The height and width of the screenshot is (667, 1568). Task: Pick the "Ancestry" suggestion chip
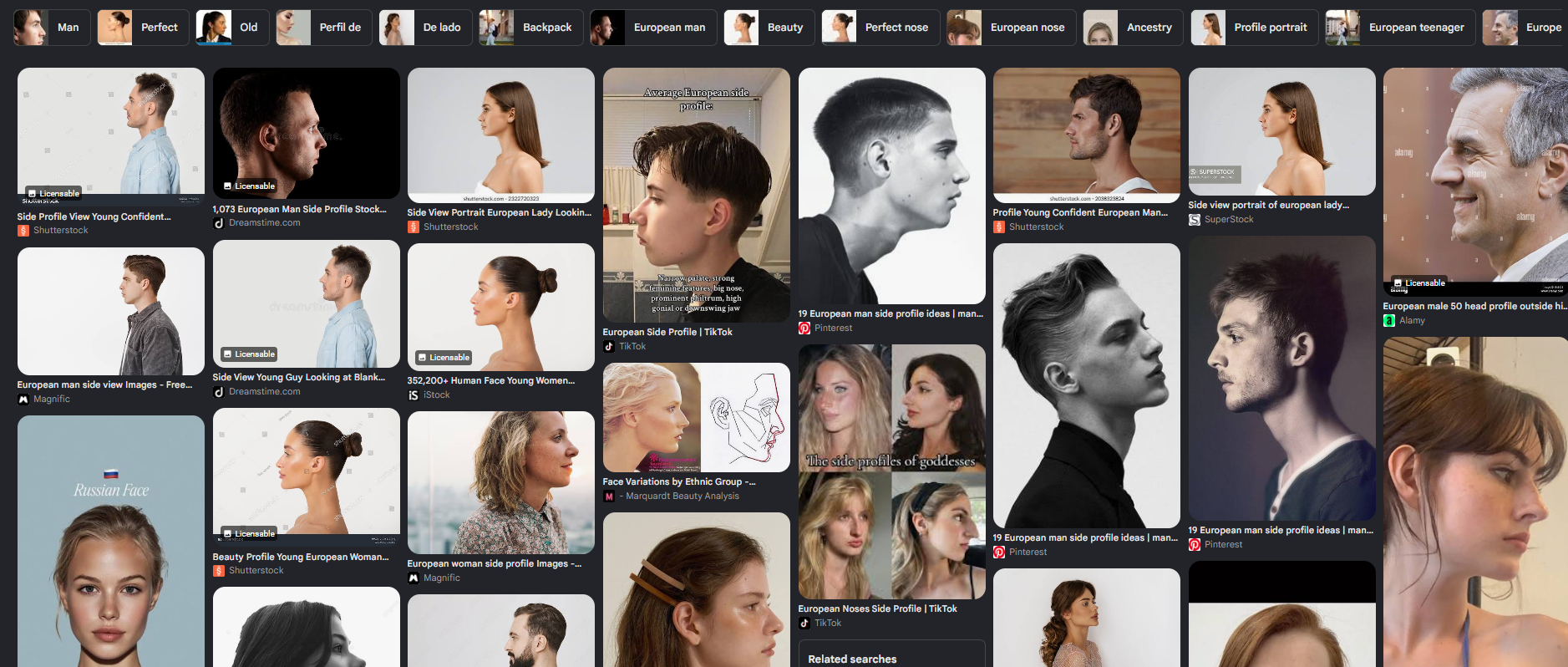click(1133, 28)
